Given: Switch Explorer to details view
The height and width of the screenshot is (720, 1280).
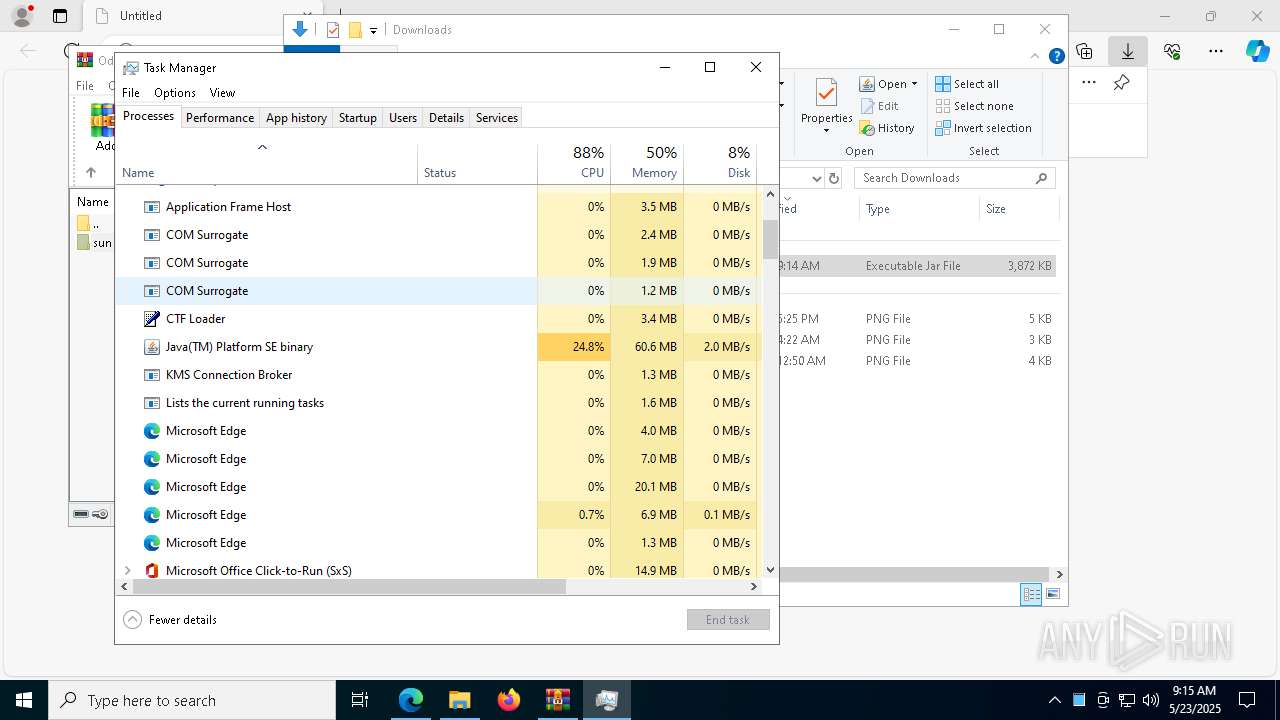Looking at the screenshot, I should click(1031, 594).
